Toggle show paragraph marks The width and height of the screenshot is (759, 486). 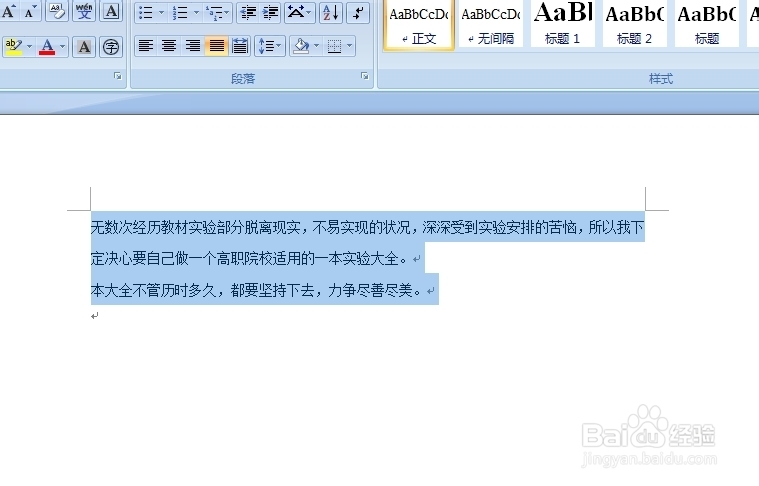pos(358,13)
